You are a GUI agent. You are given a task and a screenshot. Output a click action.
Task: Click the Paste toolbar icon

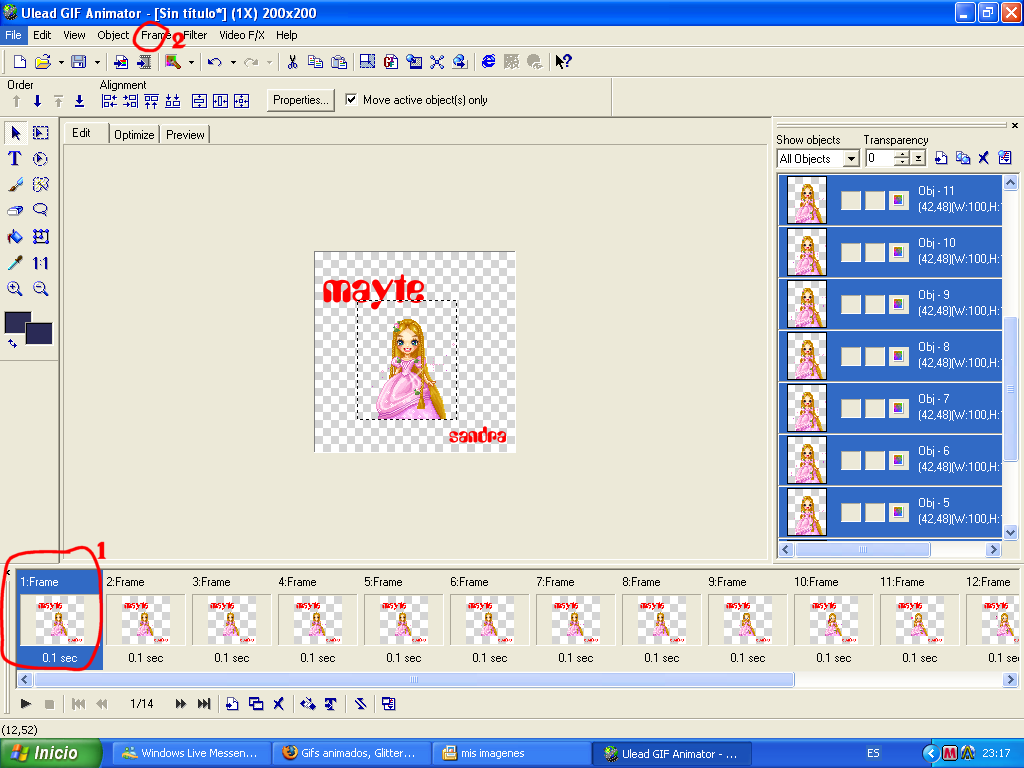click(x=339, y=62)
